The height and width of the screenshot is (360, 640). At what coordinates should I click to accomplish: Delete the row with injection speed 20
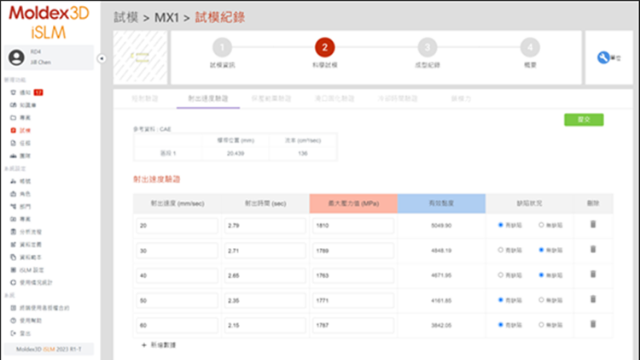click(593, 224)
